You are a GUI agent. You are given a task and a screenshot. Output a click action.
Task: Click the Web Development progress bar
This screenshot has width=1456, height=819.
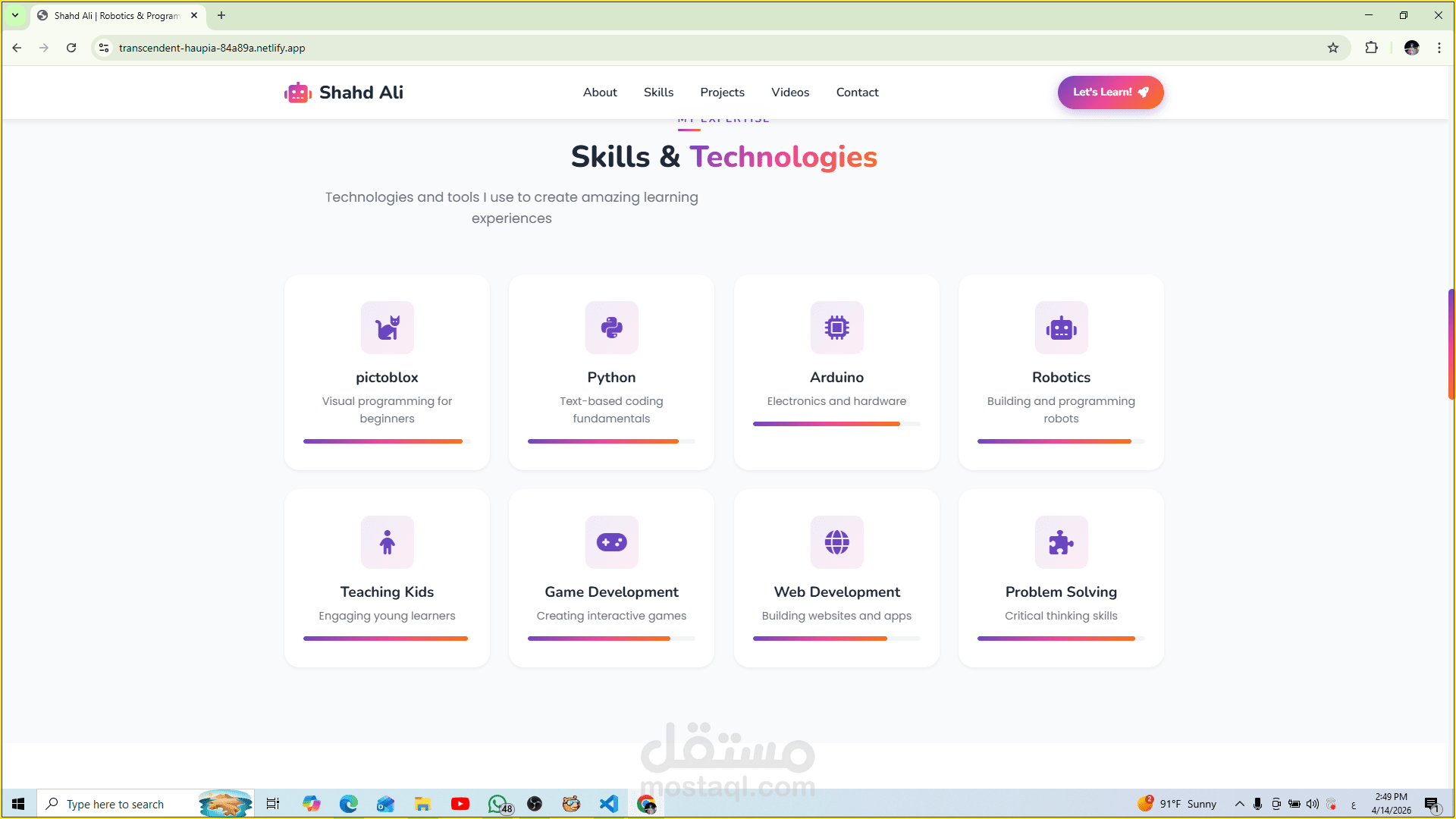pos(836,639)
